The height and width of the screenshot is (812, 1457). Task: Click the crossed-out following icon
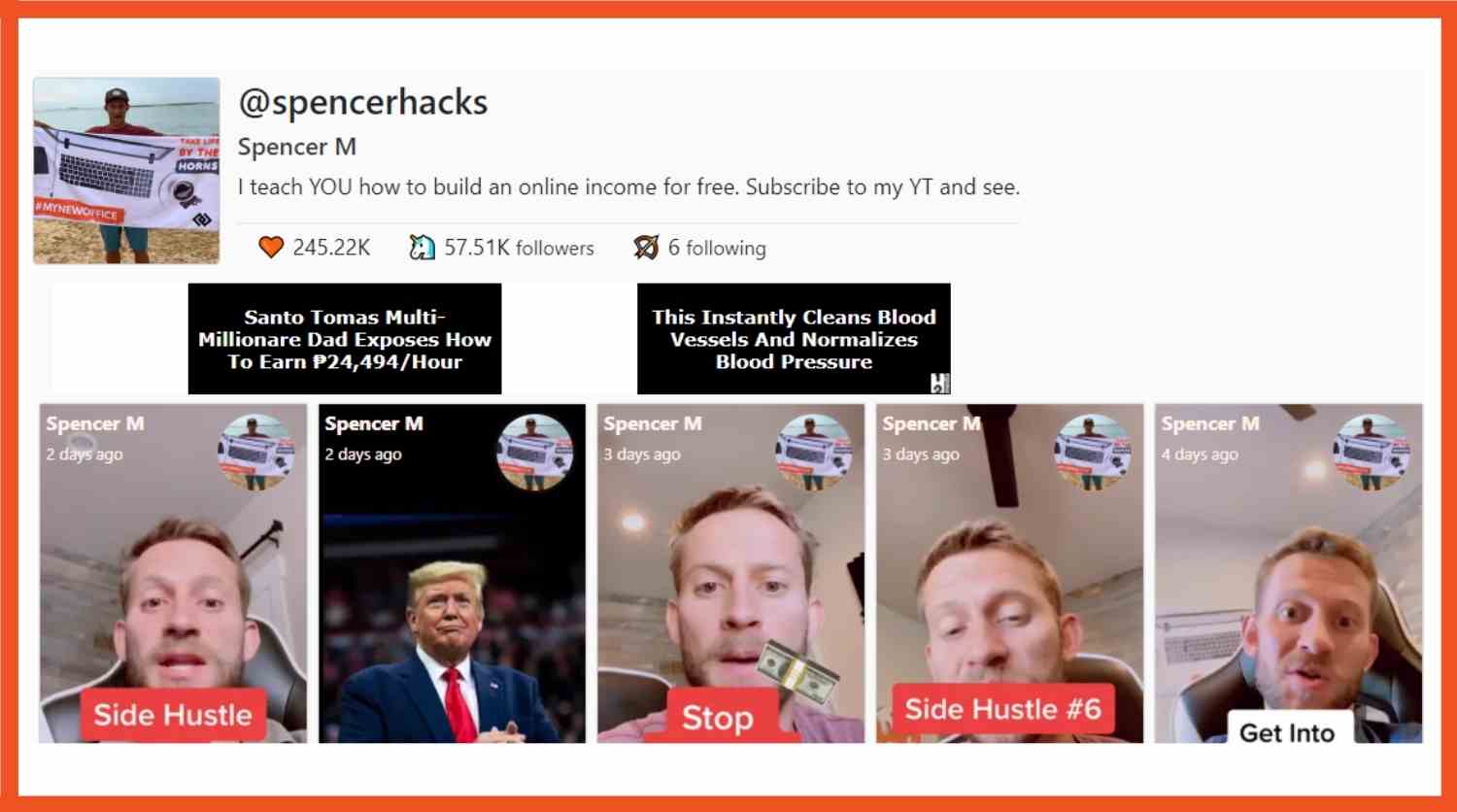coord(646,248)
